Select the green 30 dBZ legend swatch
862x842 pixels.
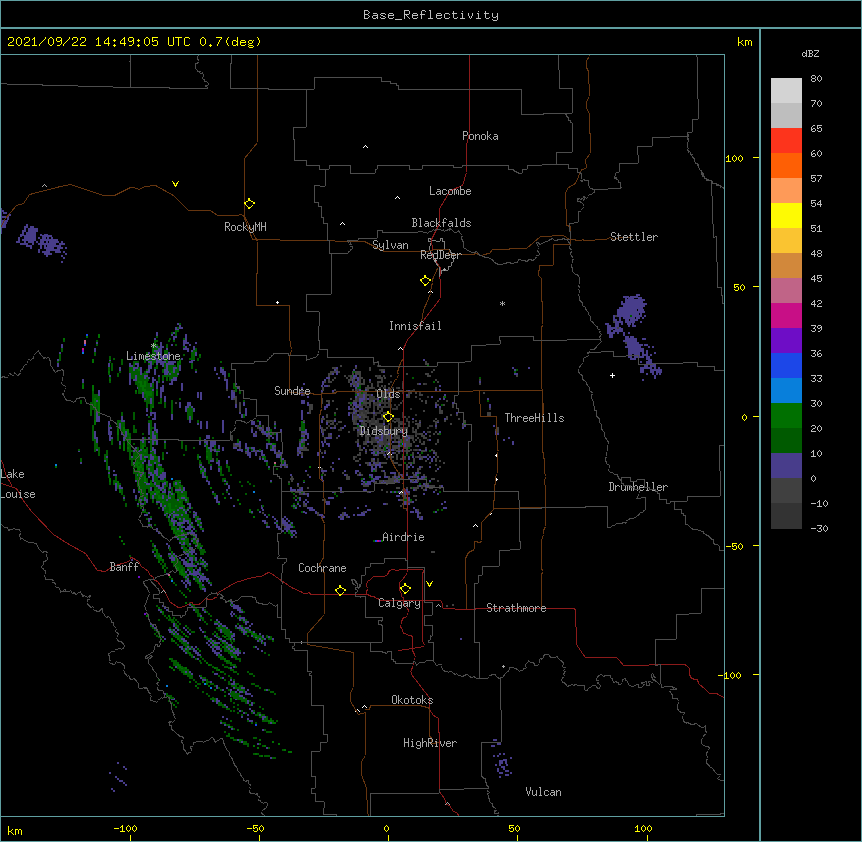(786, 416)
